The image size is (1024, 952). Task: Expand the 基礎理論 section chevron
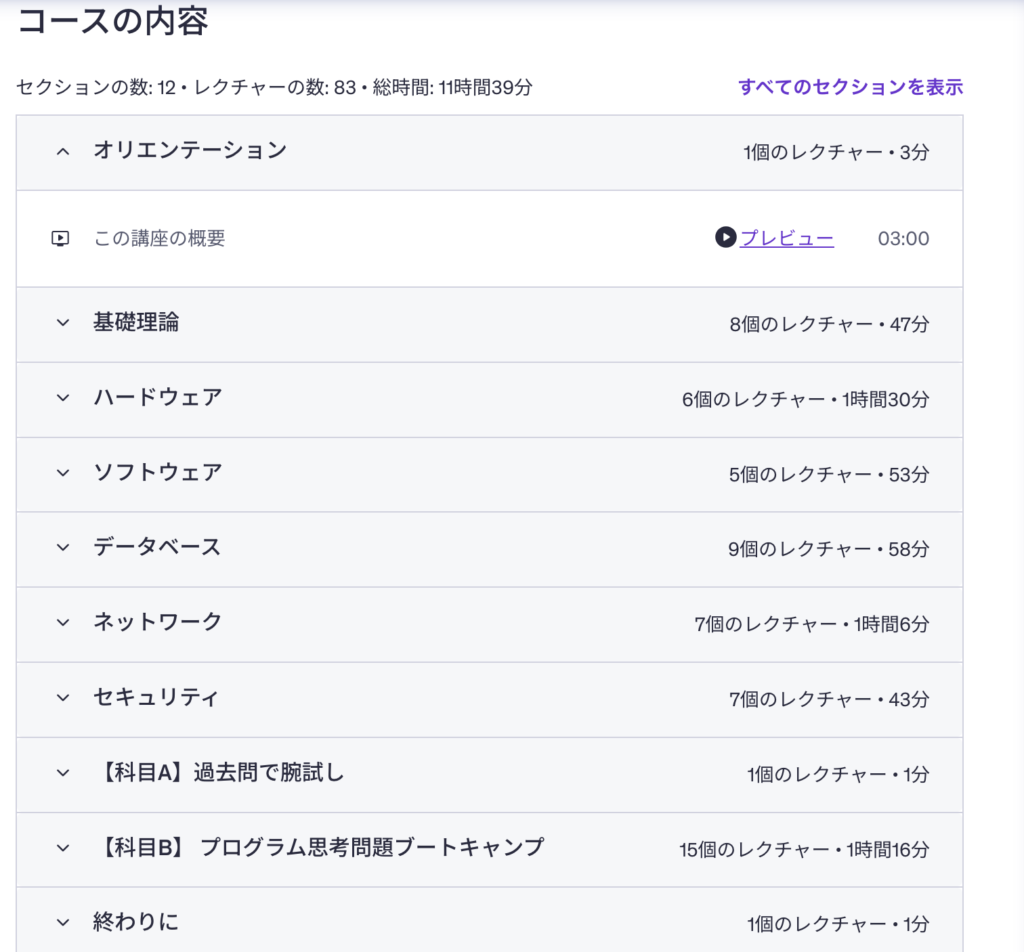63,323
